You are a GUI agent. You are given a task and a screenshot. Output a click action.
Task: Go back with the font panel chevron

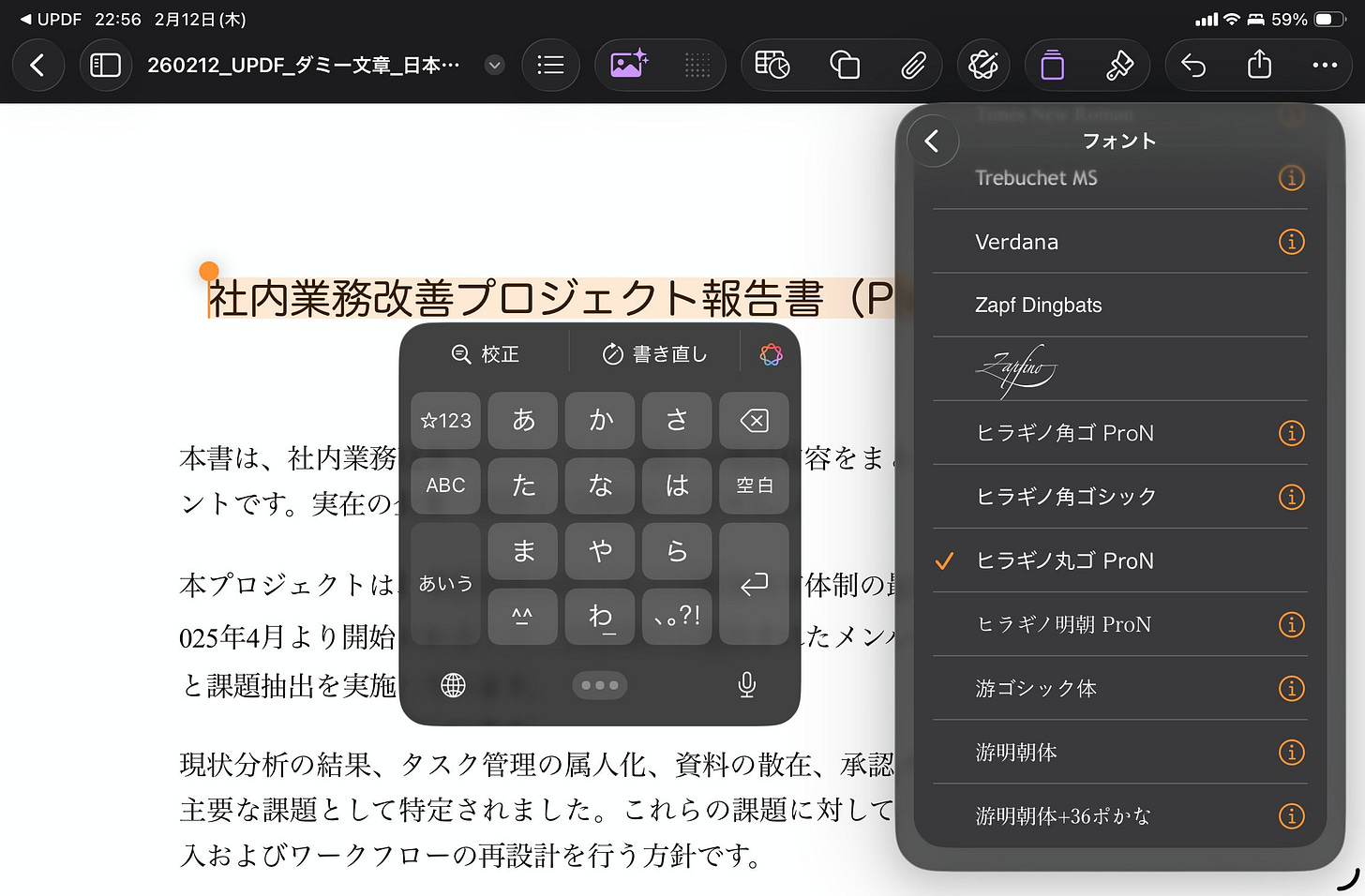[933, 140]
